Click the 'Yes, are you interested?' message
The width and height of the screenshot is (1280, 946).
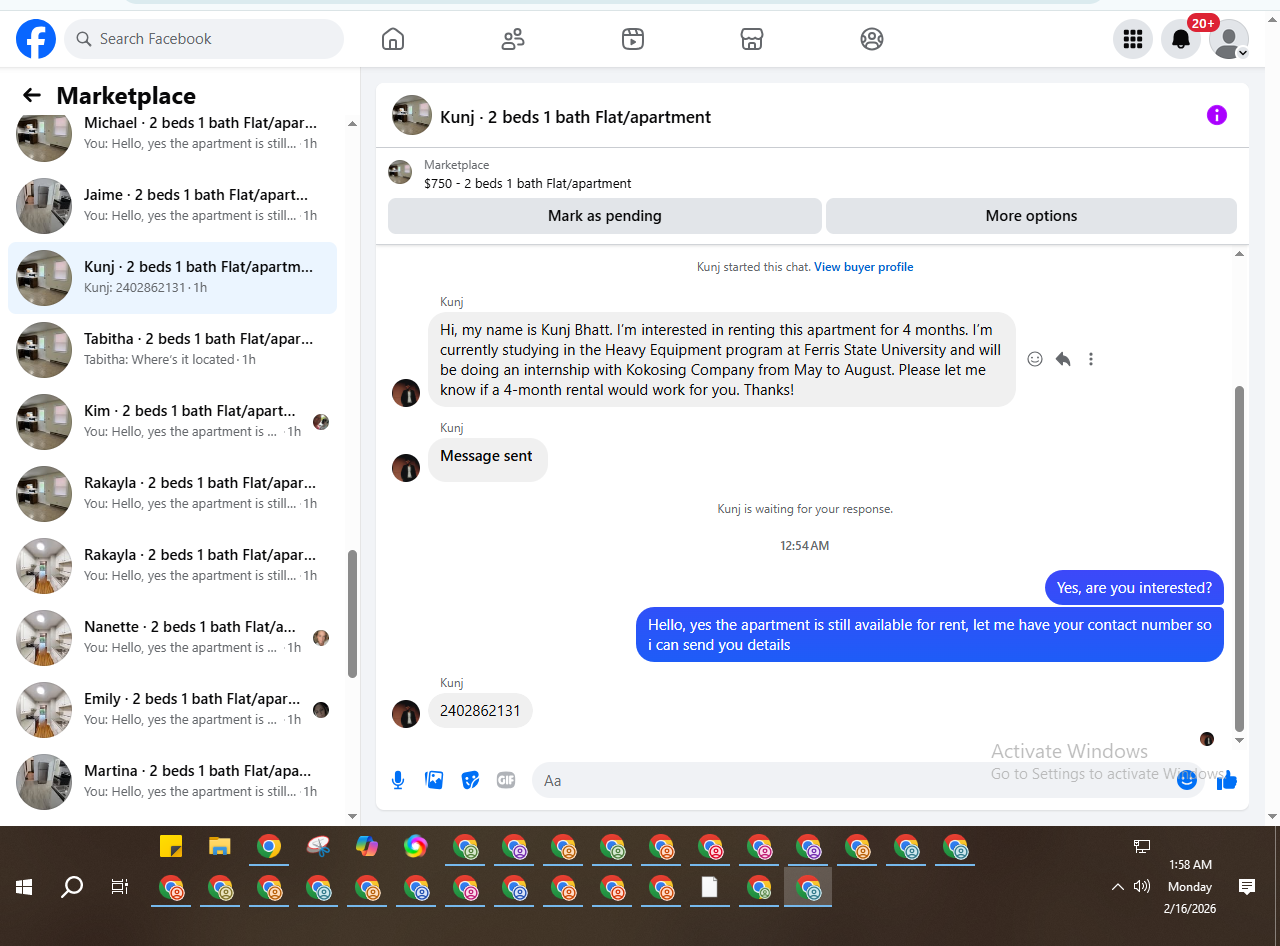(1134, 588)
